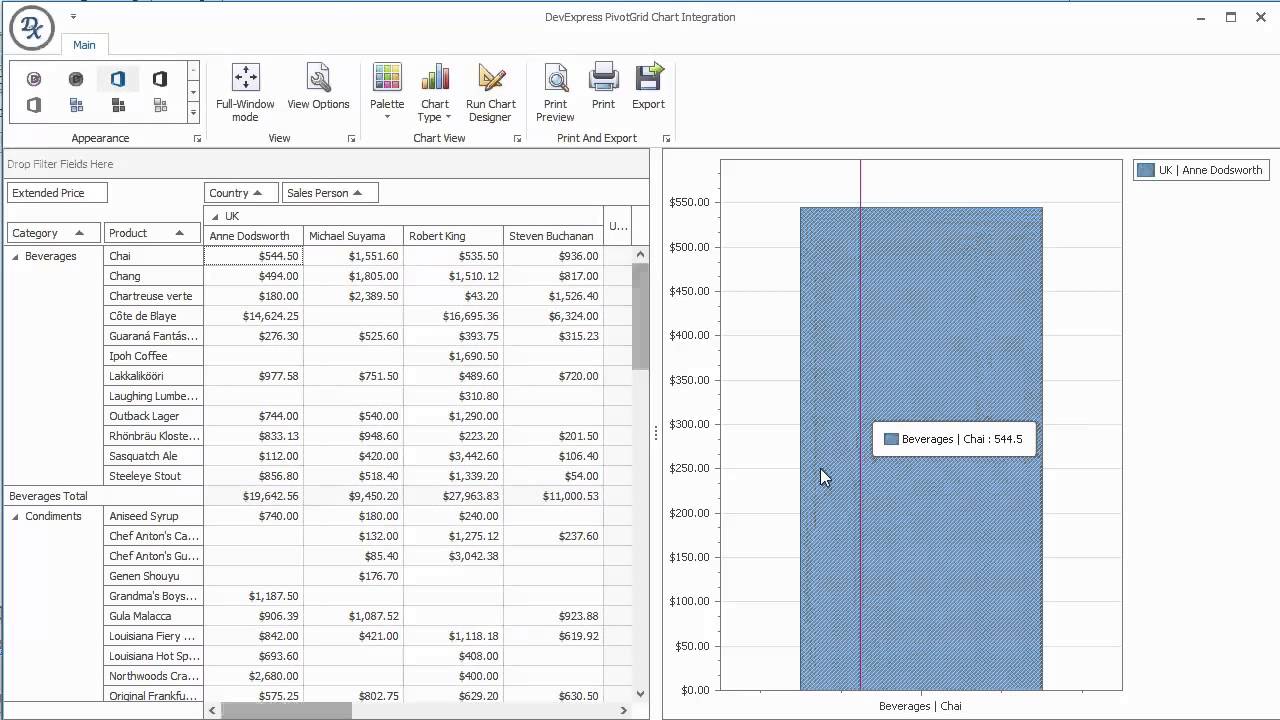The width and height of the screenshot is (1280, 720).
Task: Apply the DevExpress Style skin icon
Action: click(x=34, y=79)
